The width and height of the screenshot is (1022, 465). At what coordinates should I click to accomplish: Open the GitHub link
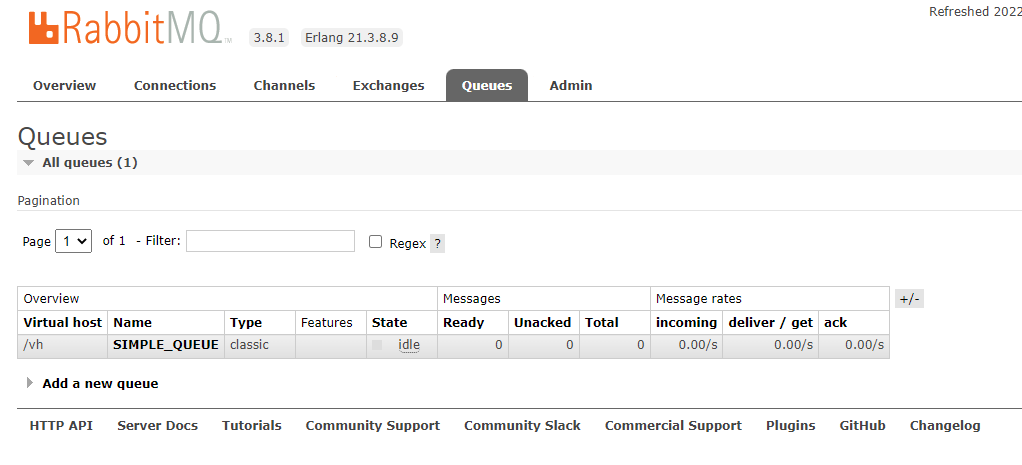click(862, 426)
